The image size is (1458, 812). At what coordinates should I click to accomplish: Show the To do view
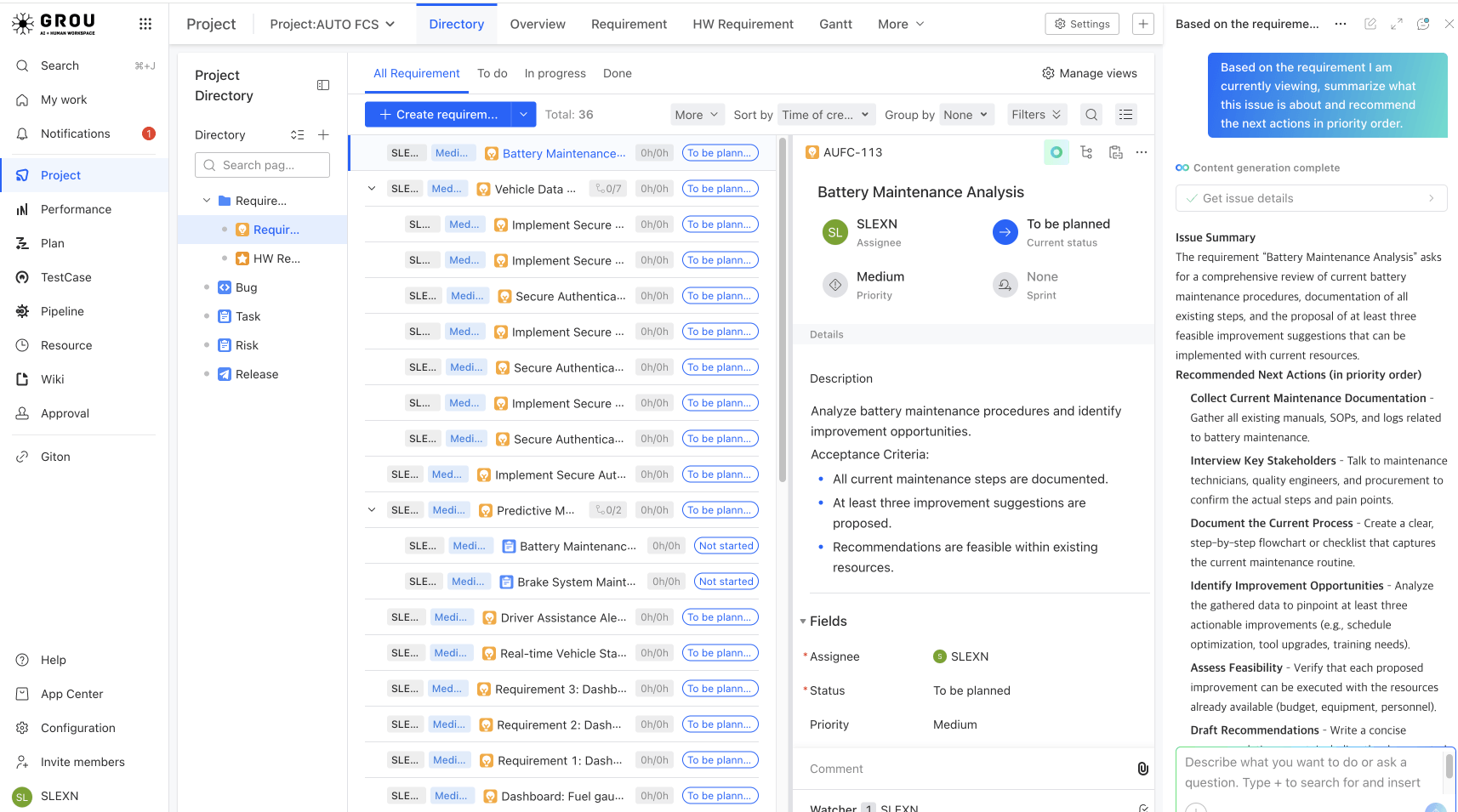(x=493, y=73)
